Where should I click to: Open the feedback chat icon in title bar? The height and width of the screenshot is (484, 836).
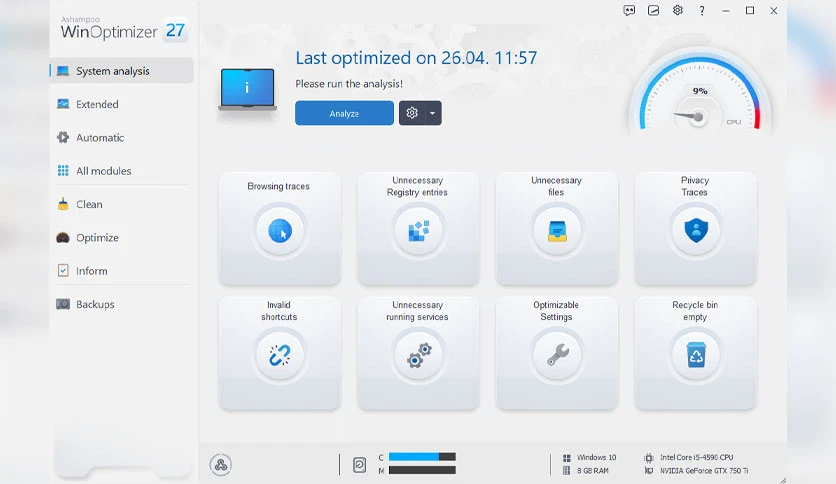pyautogui.click(x=629, y=11)
